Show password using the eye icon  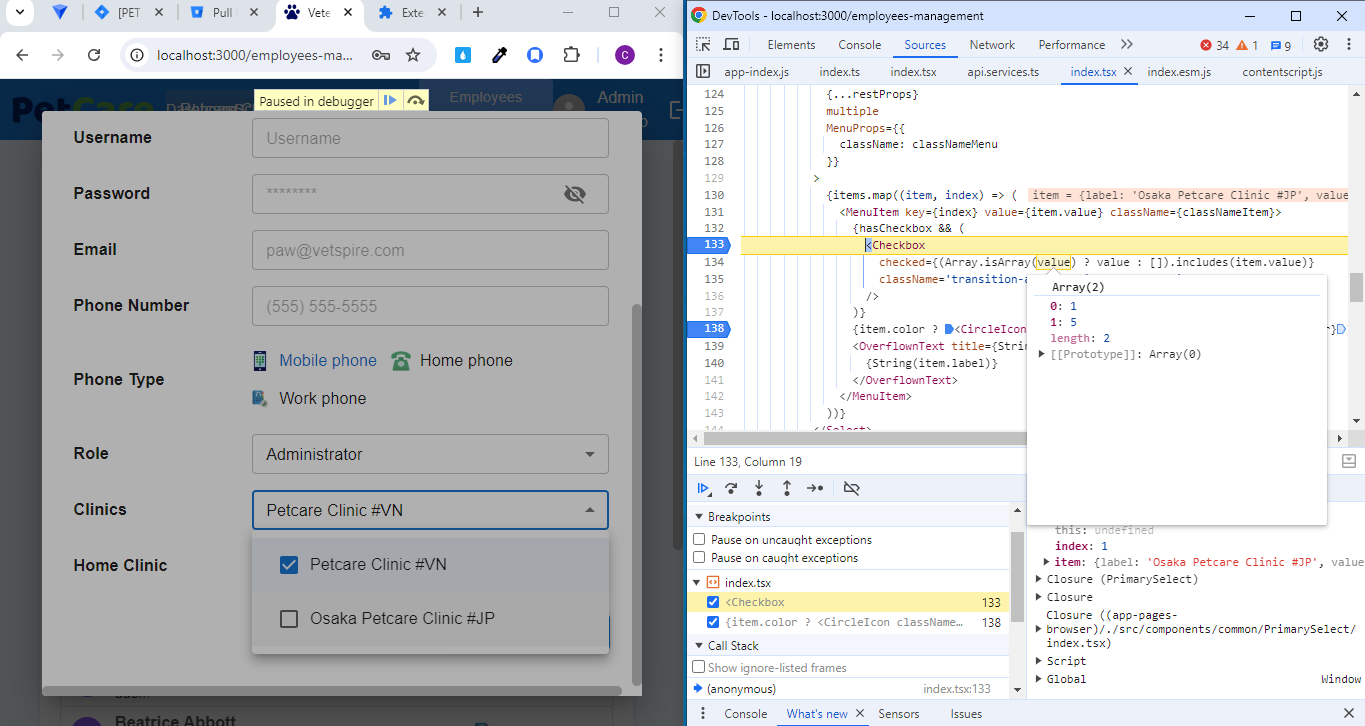point(574,194)
